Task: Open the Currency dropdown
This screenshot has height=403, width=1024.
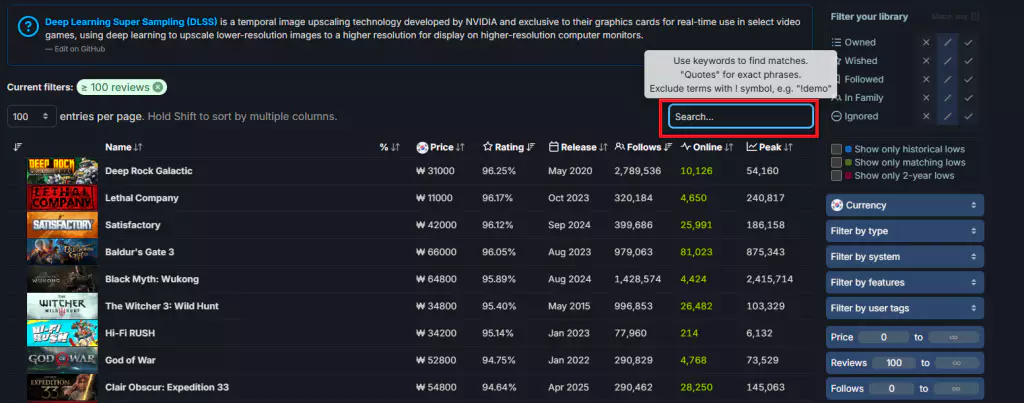Action: click(904, 205)
